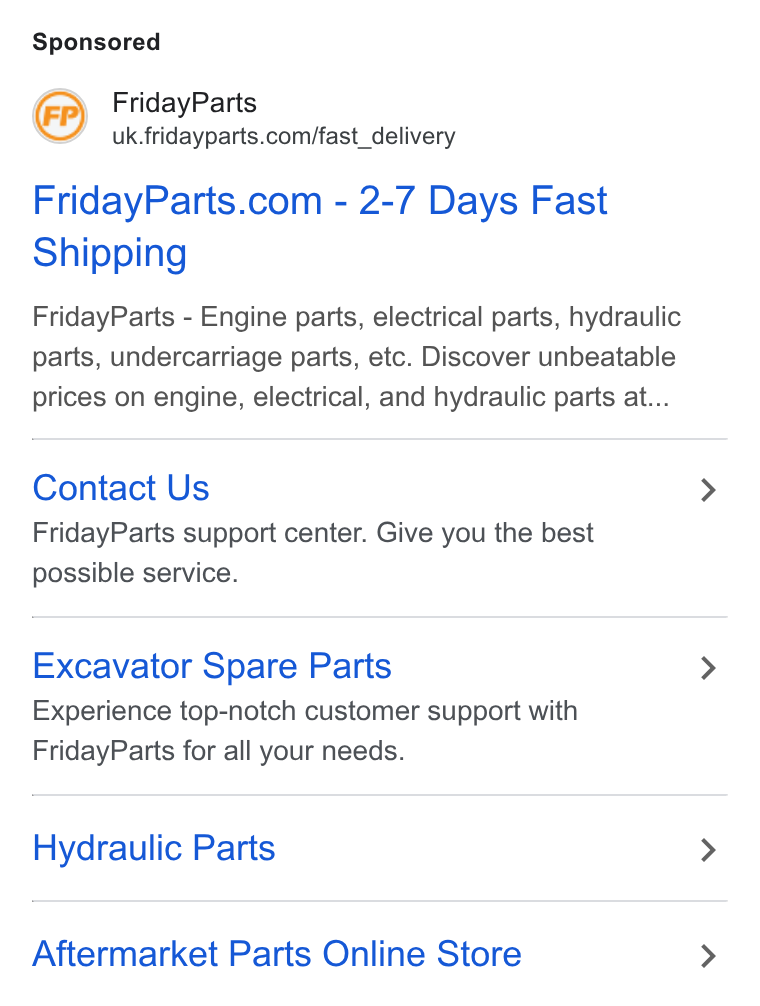Click 'FridayParts for all your needs.' line
The height and width of the screenshot is (1006, 760).
point(219,751)
